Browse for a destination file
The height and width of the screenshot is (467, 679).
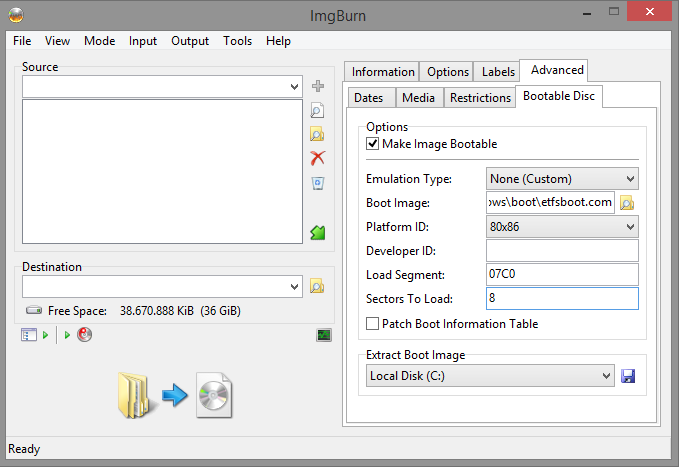pos(317,286)
